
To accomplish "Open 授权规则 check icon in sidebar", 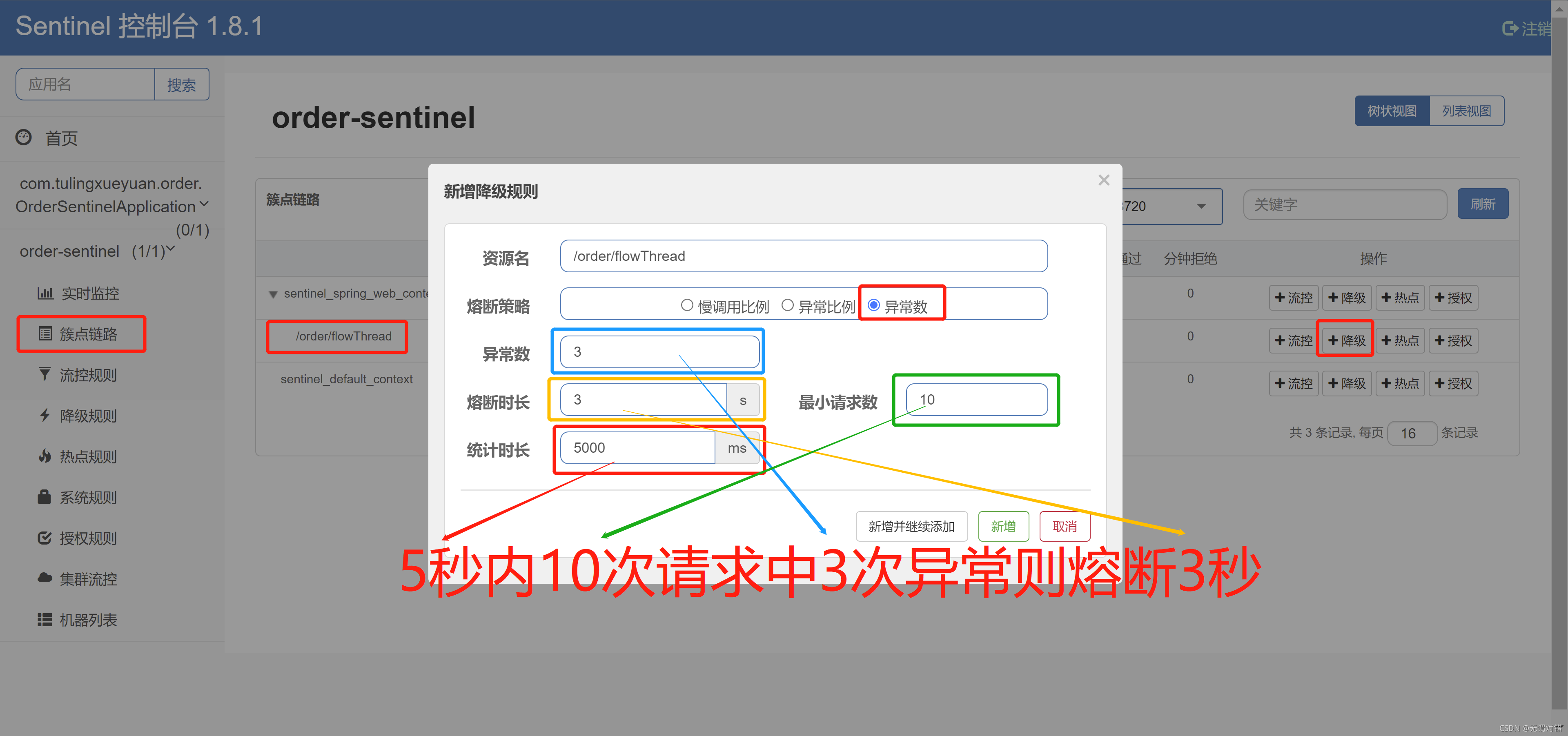I will click(x=45, y=538).
